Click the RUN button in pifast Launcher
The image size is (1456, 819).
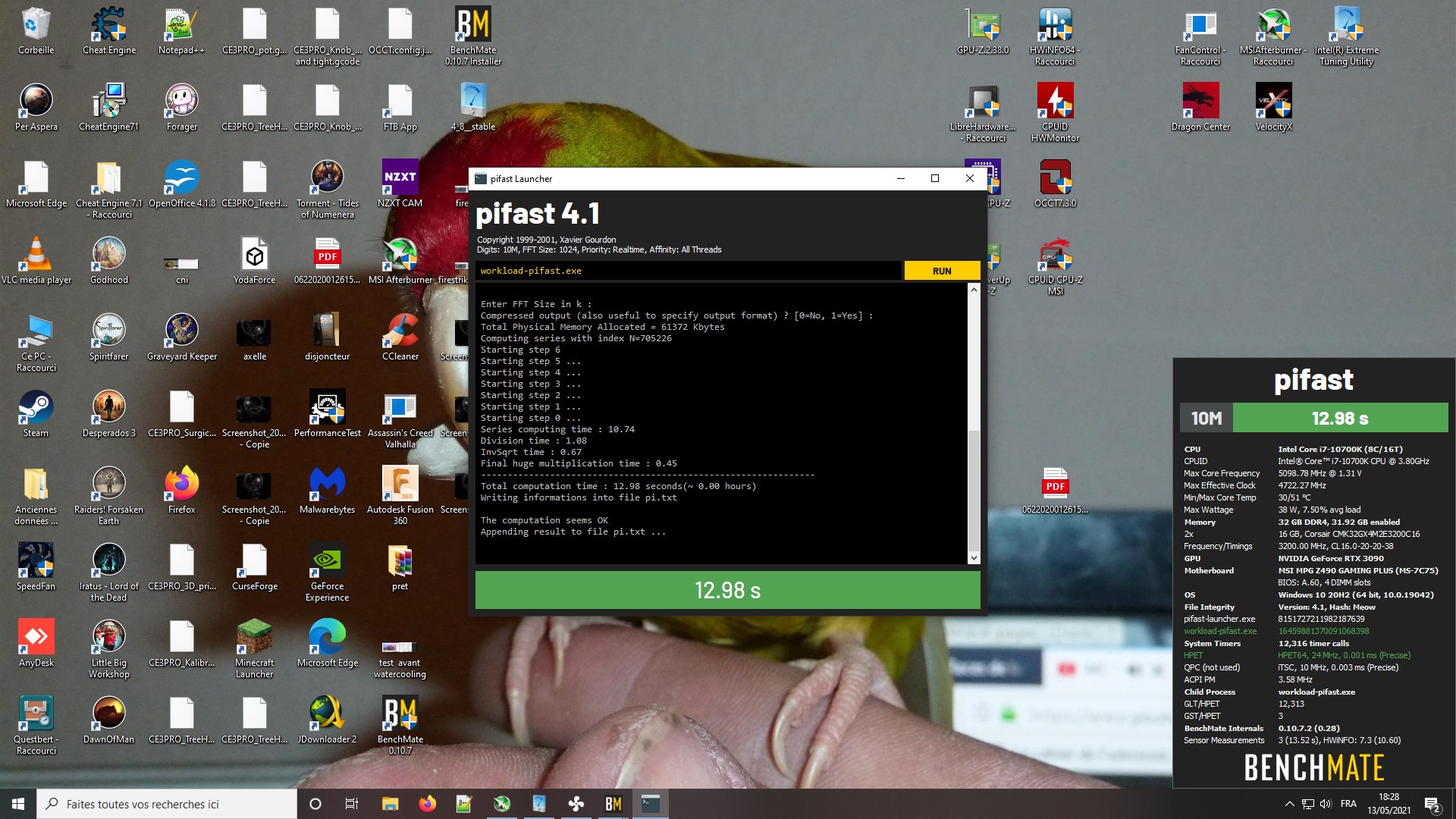(x=942, y=271)
